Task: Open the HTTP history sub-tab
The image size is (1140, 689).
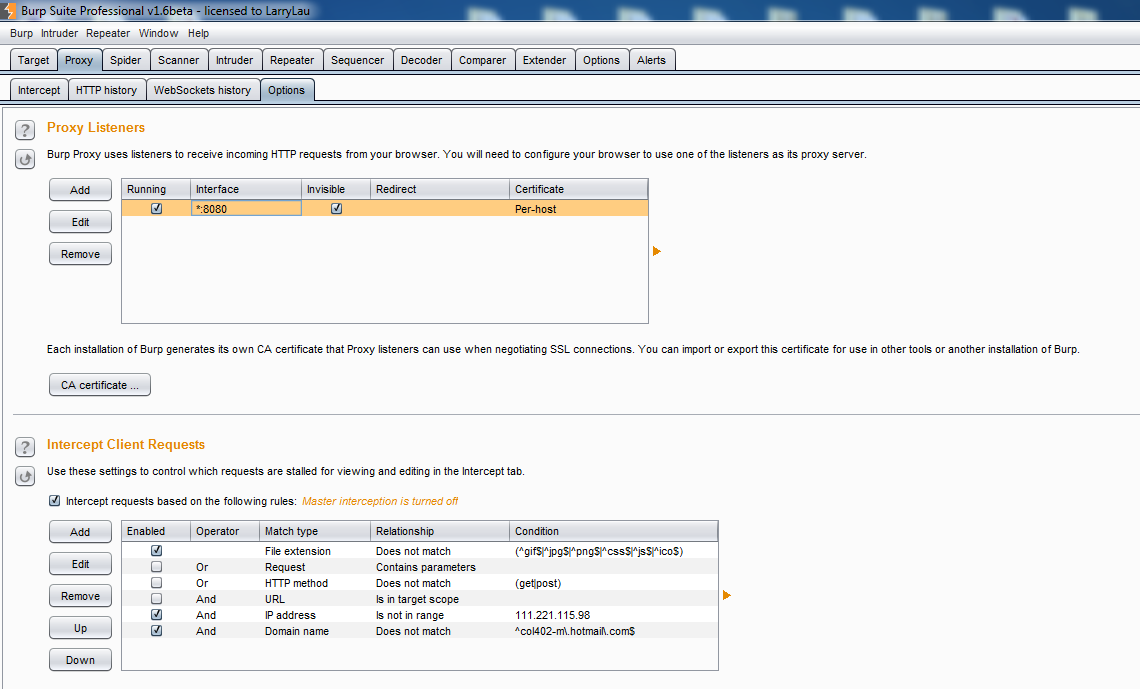Action: point(106,90)
